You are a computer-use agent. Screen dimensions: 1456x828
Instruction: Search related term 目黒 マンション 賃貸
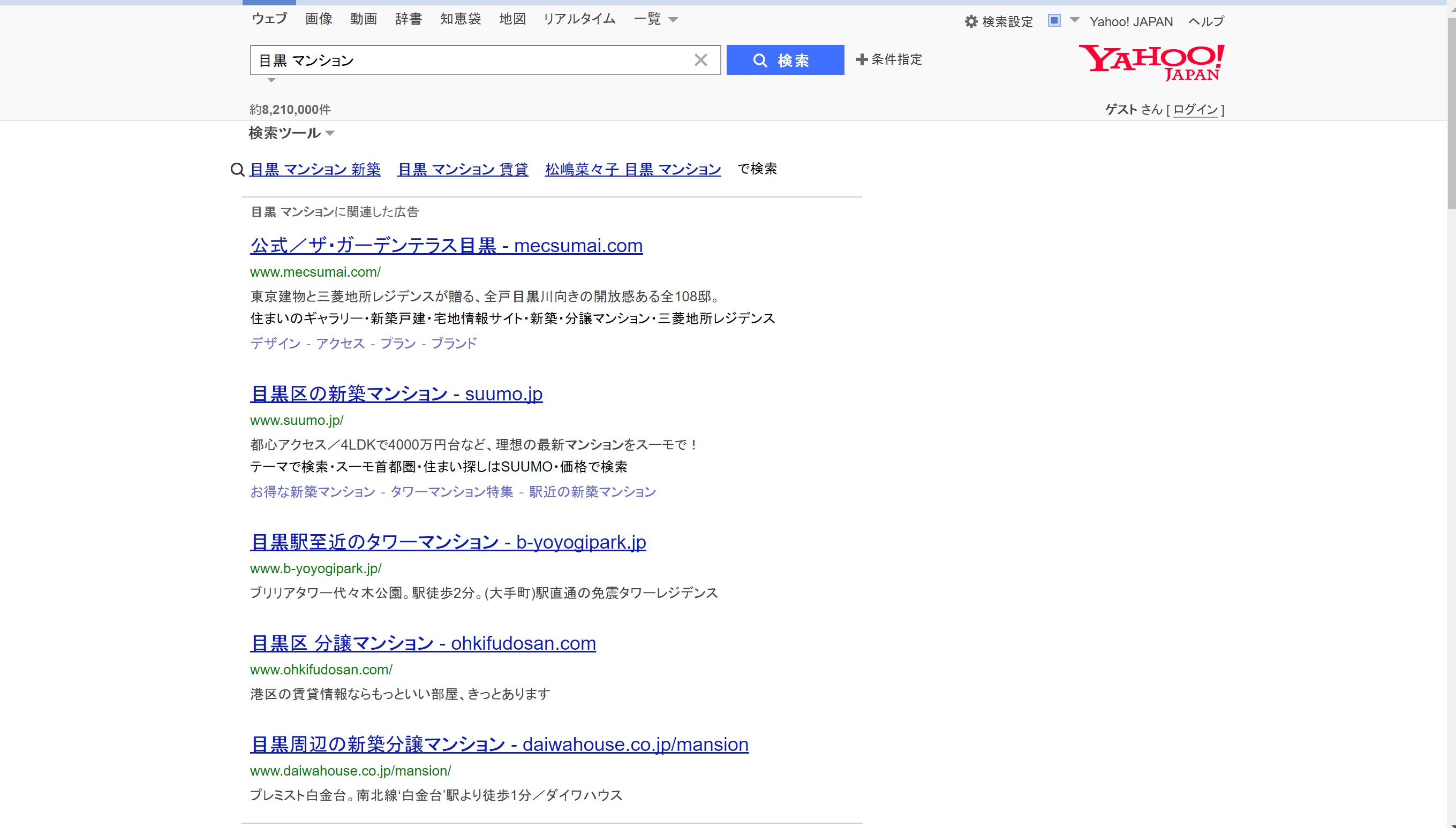point(463,170)
